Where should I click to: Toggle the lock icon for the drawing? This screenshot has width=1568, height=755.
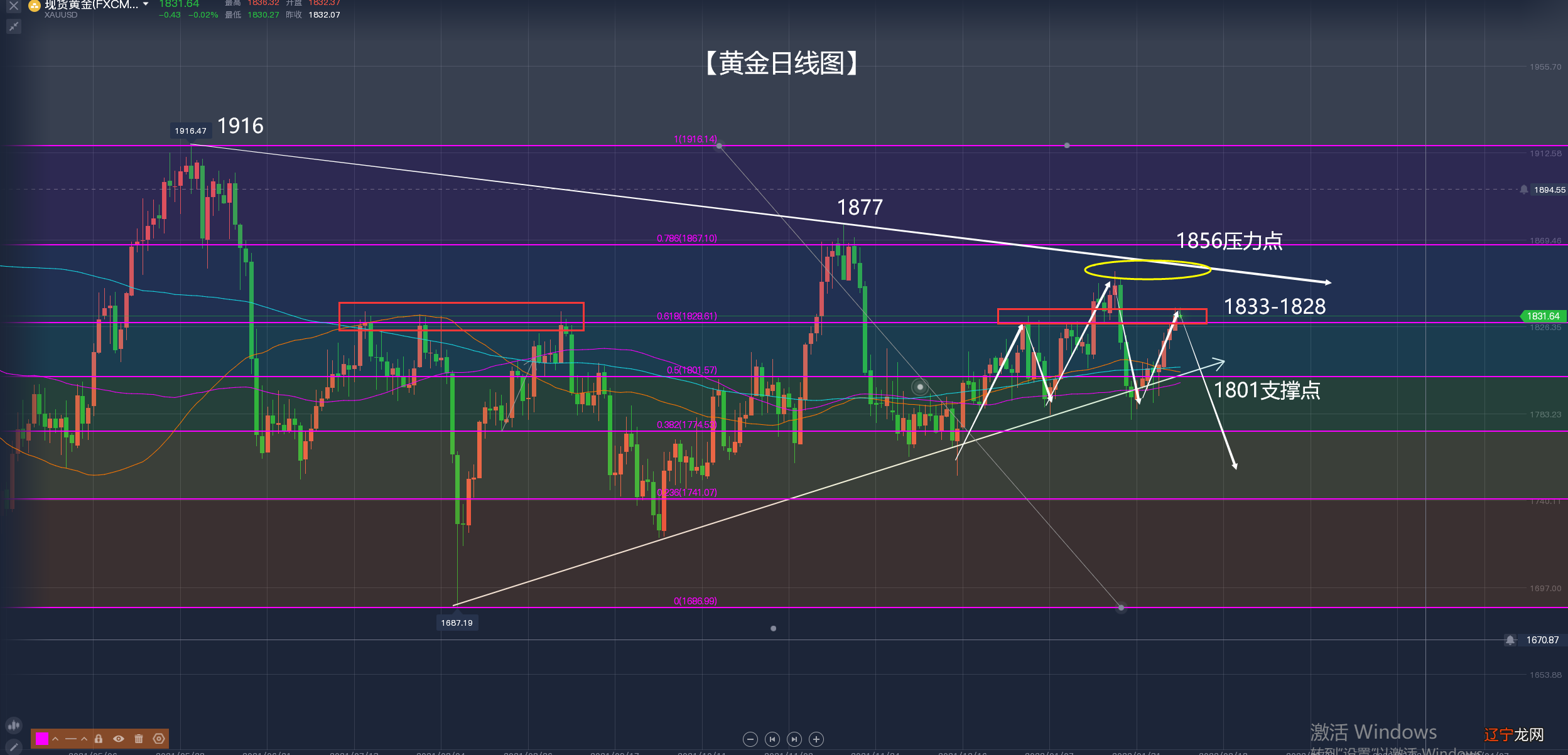coord(99,739)
